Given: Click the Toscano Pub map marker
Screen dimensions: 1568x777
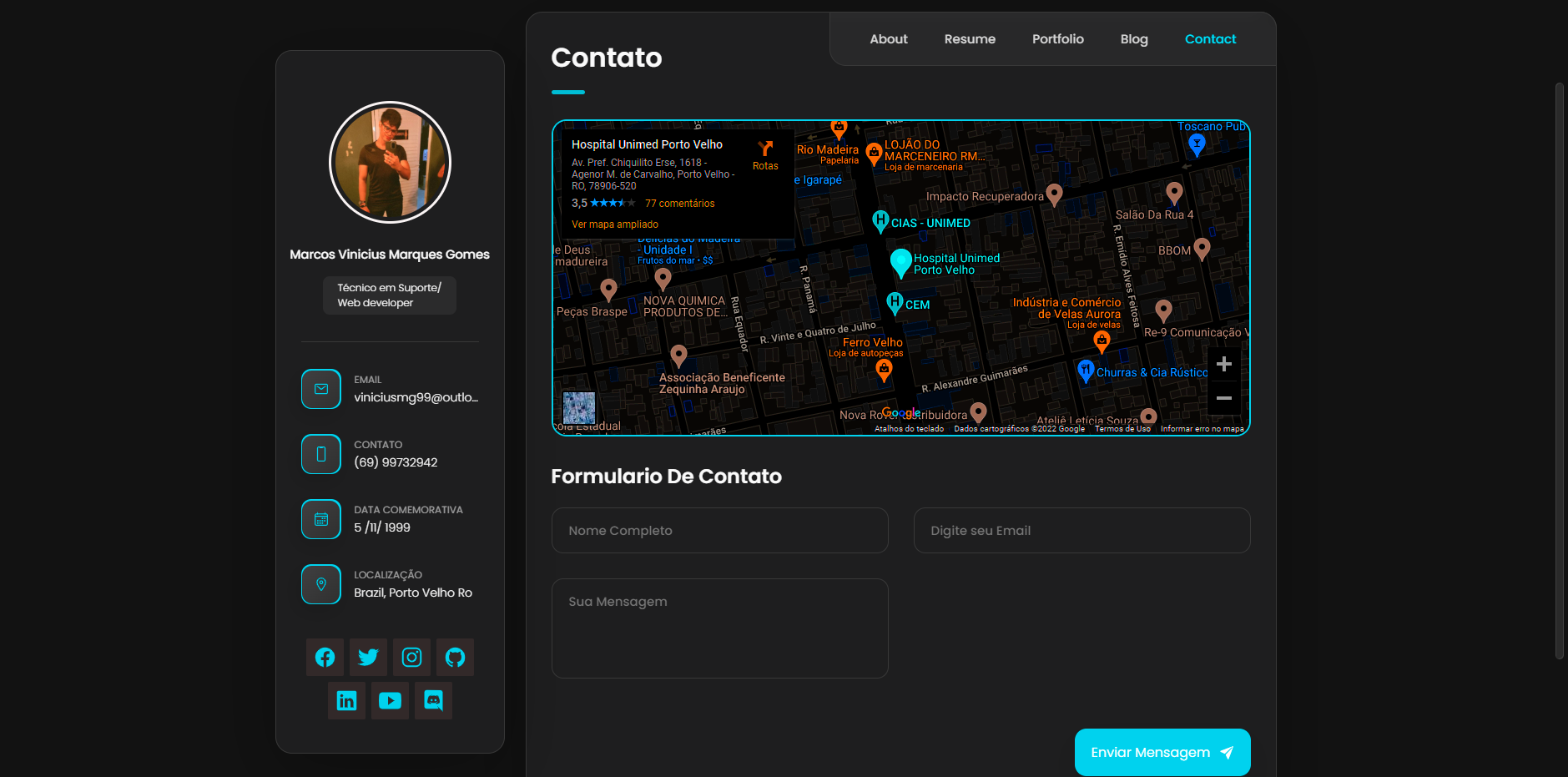Looking at the screenshot, I should click(x=1197, y=145).
